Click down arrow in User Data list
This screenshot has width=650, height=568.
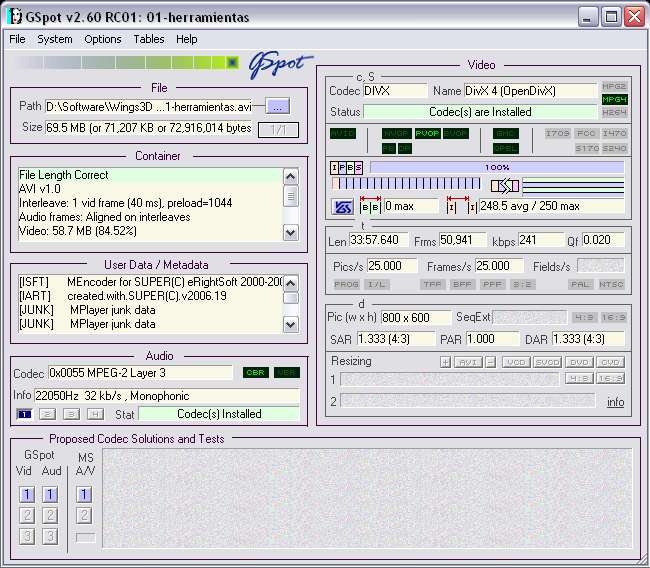pos(291,325)
